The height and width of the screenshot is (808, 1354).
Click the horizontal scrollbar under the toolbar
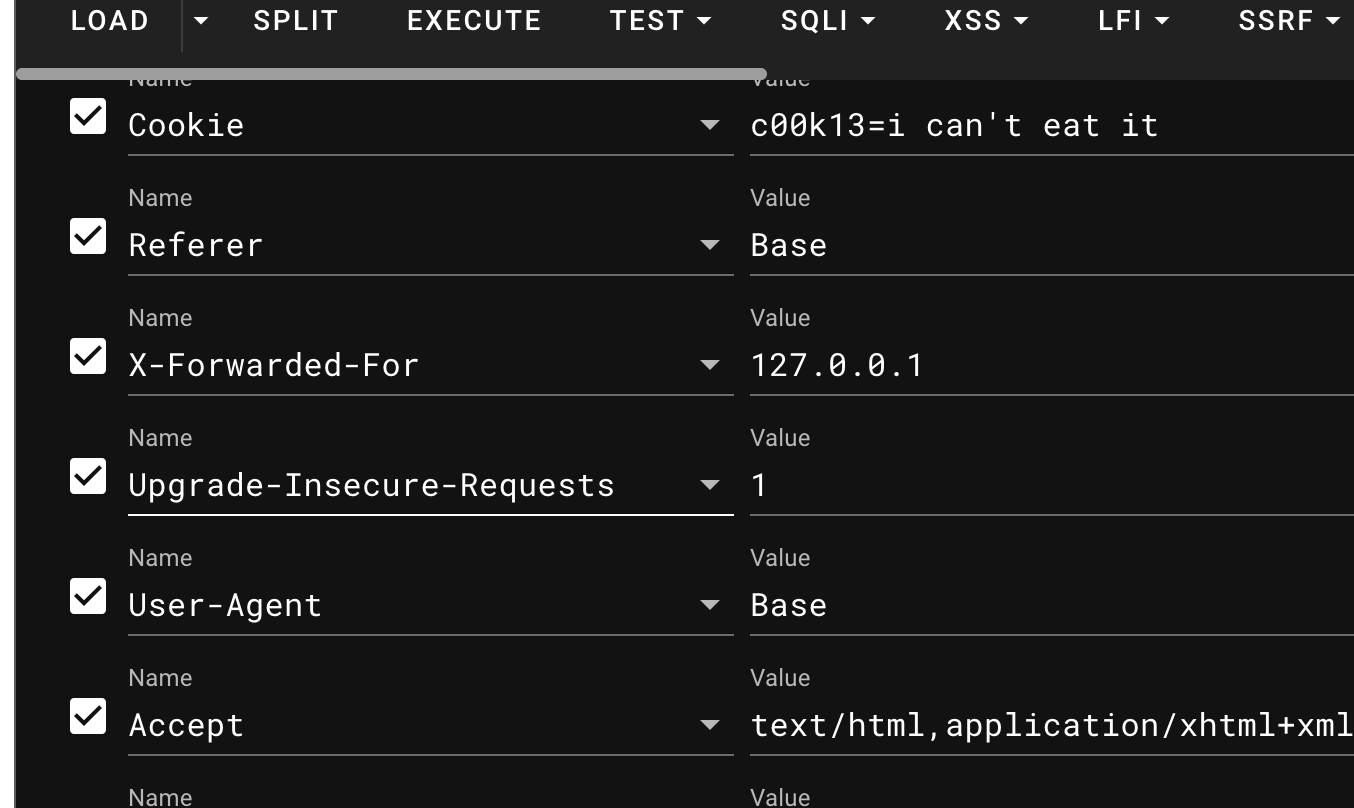(x=390, y=74)
